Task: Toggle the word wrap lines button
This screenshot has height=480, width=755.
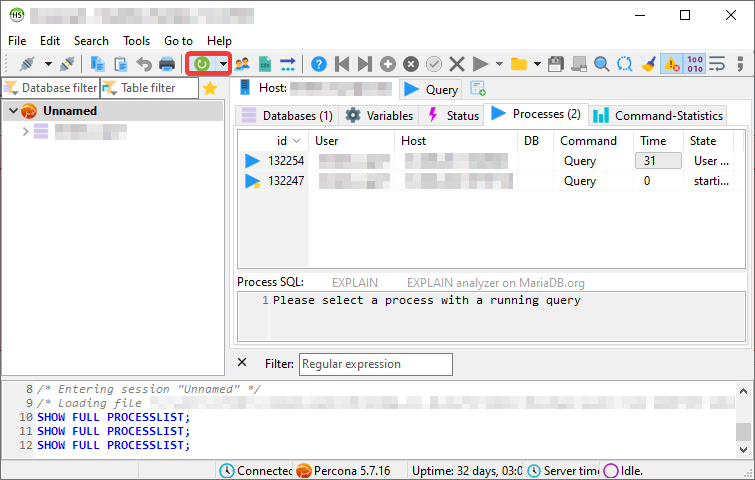Action: (718, 64)
